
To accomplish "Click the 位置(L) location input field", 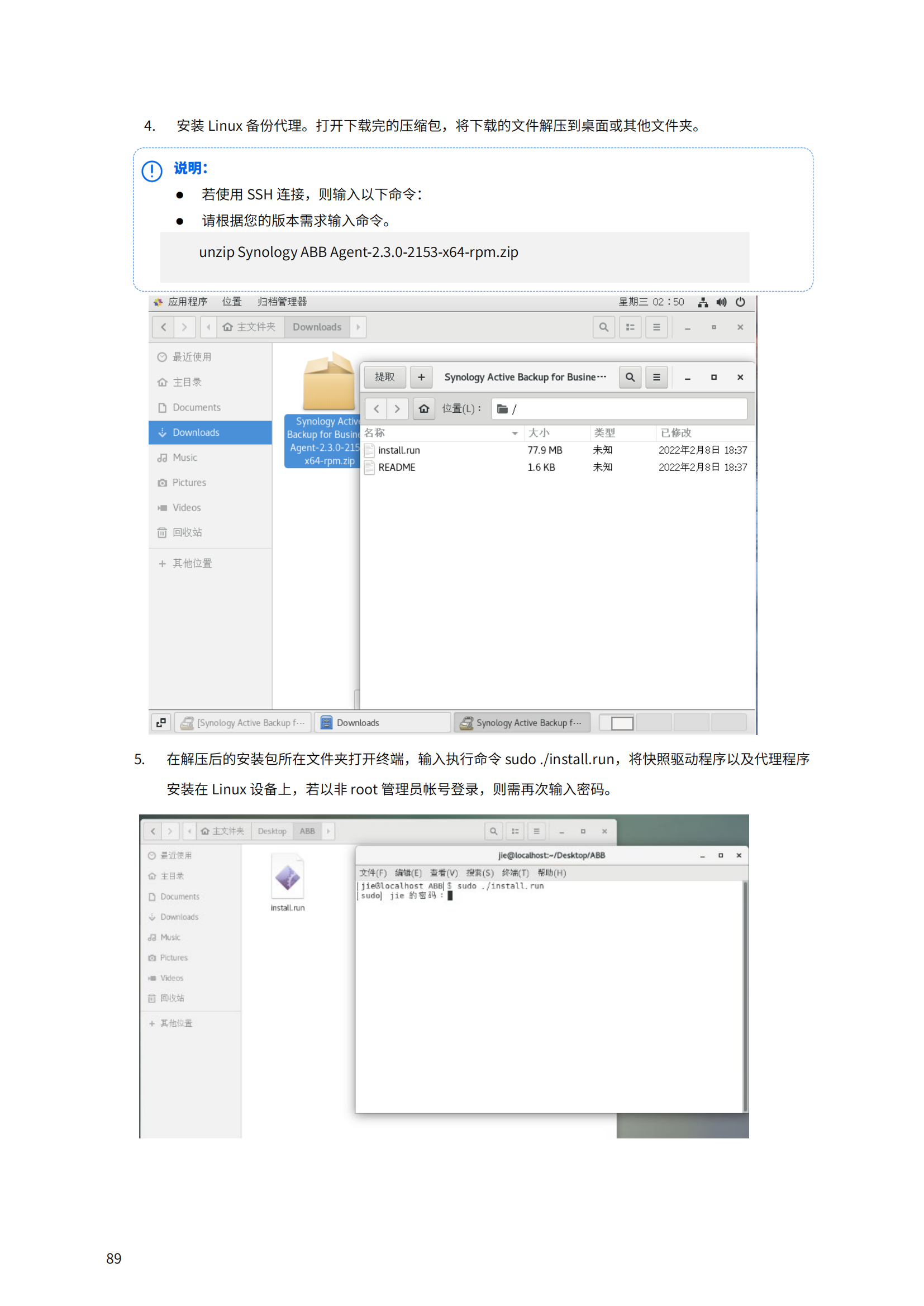I will 619,409.
